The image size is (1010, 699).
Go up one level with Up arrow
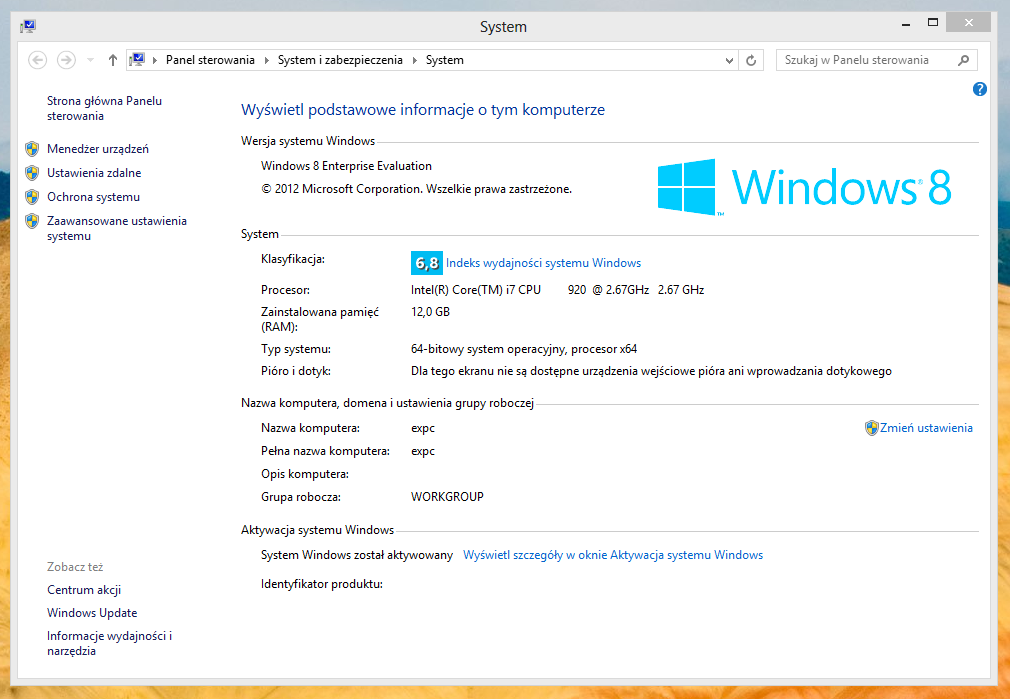(x=113, y=60)
